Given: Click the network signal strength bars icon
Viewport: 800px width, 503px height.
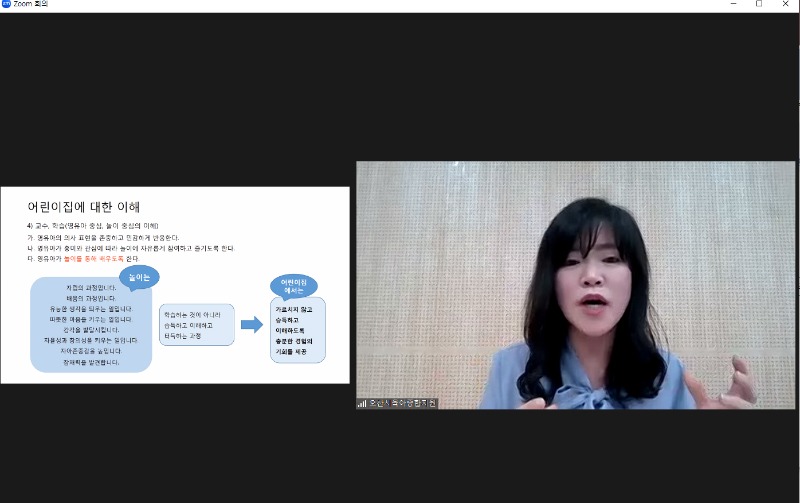Looking at the screenshot, I should (362, 403).
